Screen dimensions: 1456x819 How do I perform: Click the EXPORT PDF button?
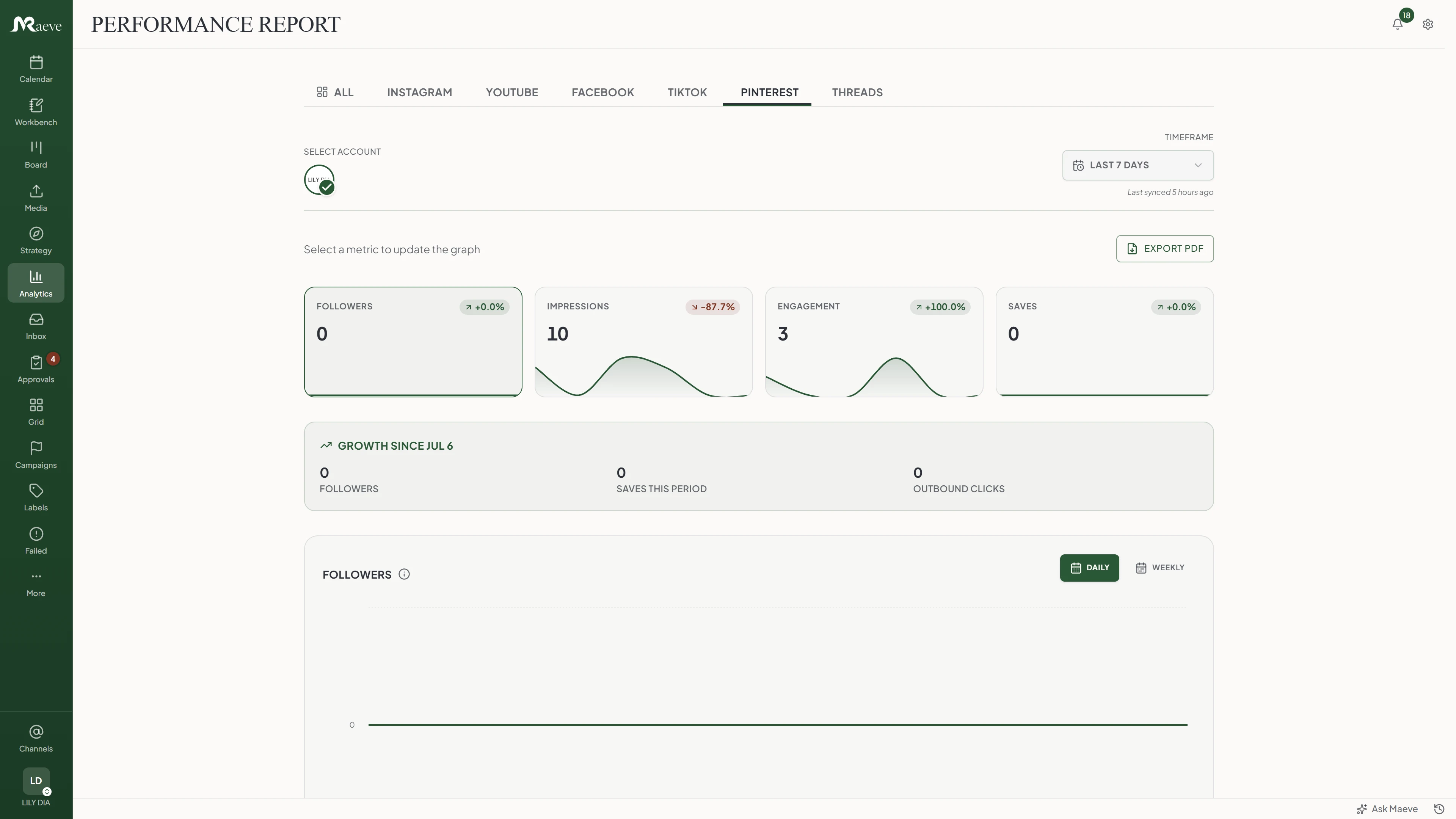[1164, 249]
